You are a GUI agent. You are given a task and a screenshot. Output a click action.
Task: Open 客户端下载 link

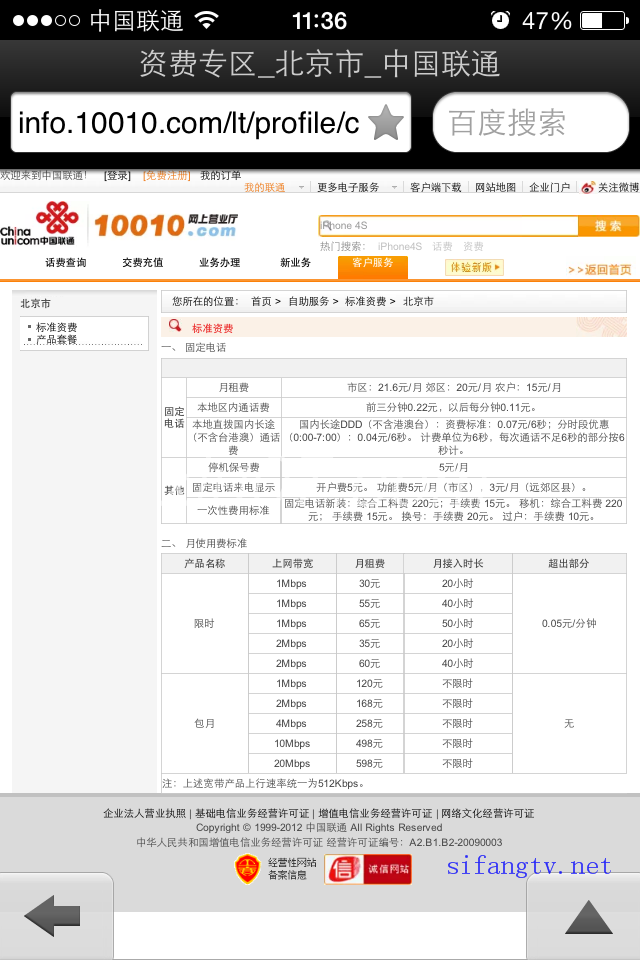point(435,187)
